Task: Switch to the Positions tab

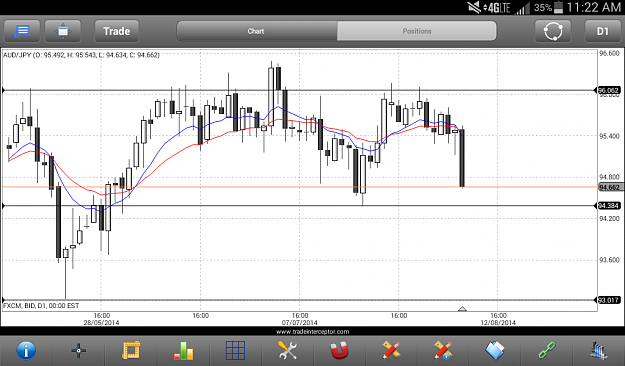Action: tap(417, 31)
